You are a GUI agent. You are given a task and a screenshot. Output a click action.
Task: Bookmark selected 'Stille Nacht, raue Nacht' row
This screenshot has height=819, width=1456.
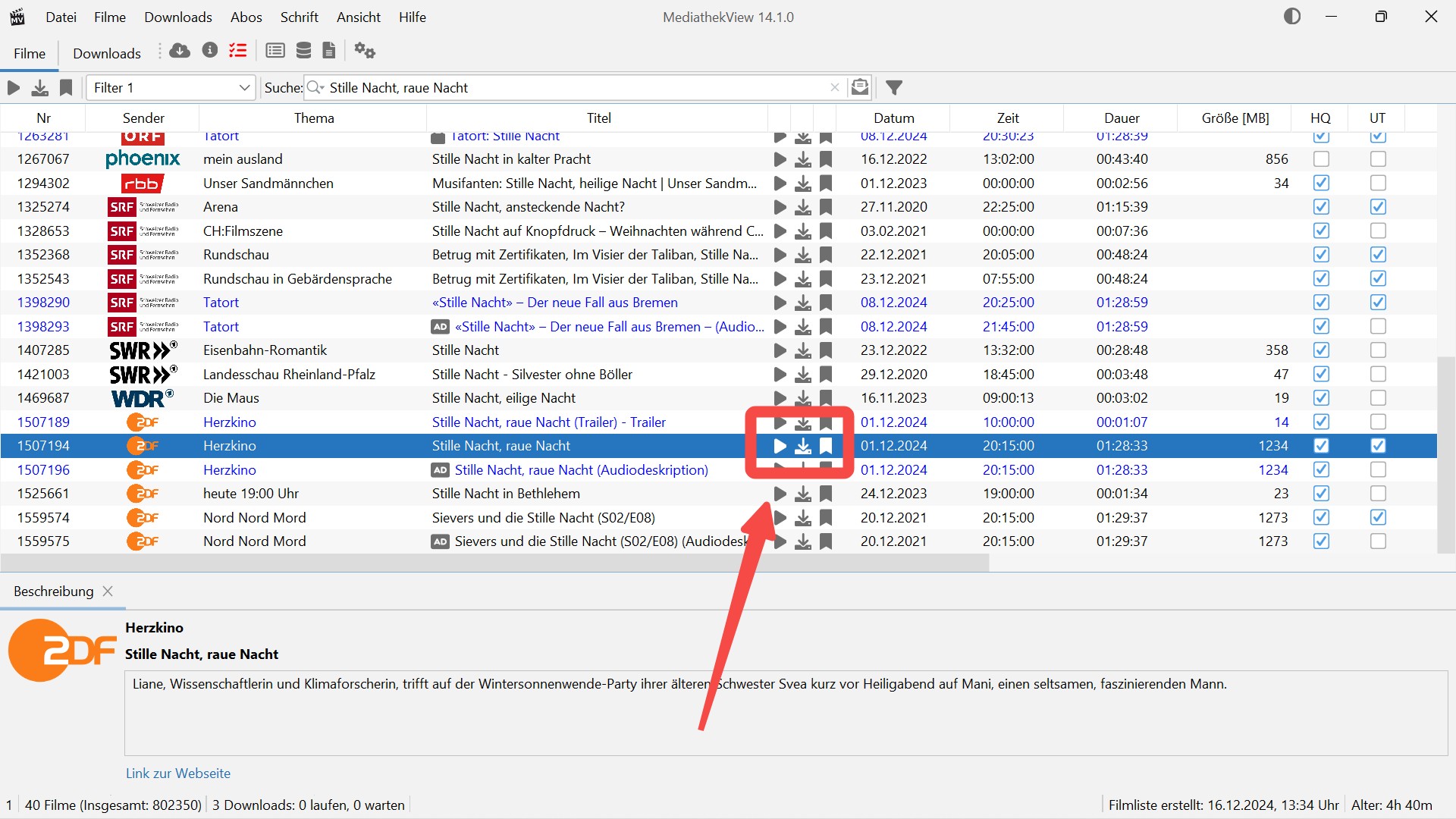[826, 446]
